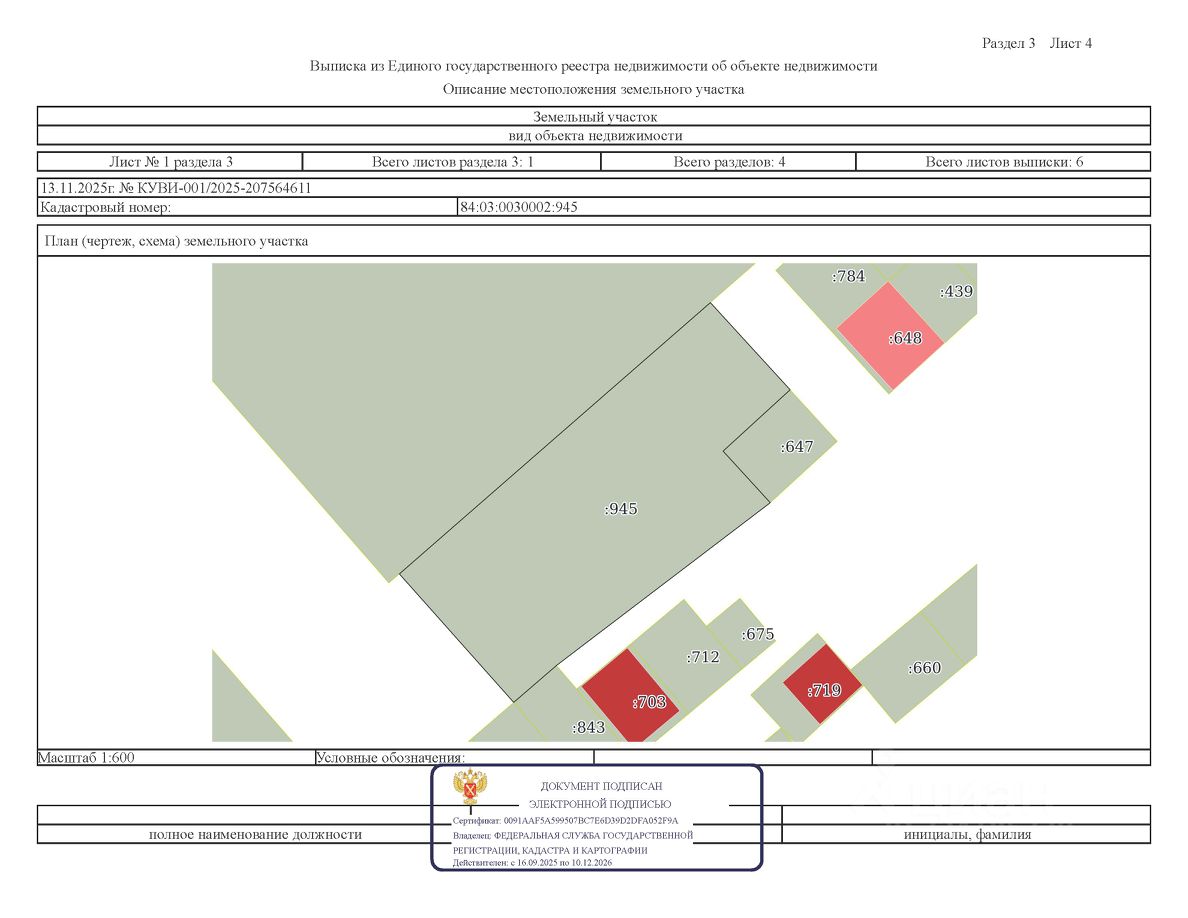Click request number КУВИ-001/2025-207564611 line
The image size is (1188, 918).
pyautogui.click(x=176, y=188)
